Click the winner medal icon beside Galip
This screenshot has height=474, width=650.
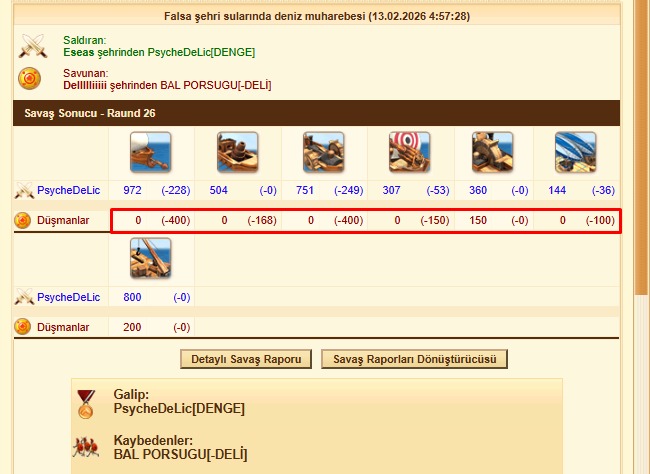86,404
